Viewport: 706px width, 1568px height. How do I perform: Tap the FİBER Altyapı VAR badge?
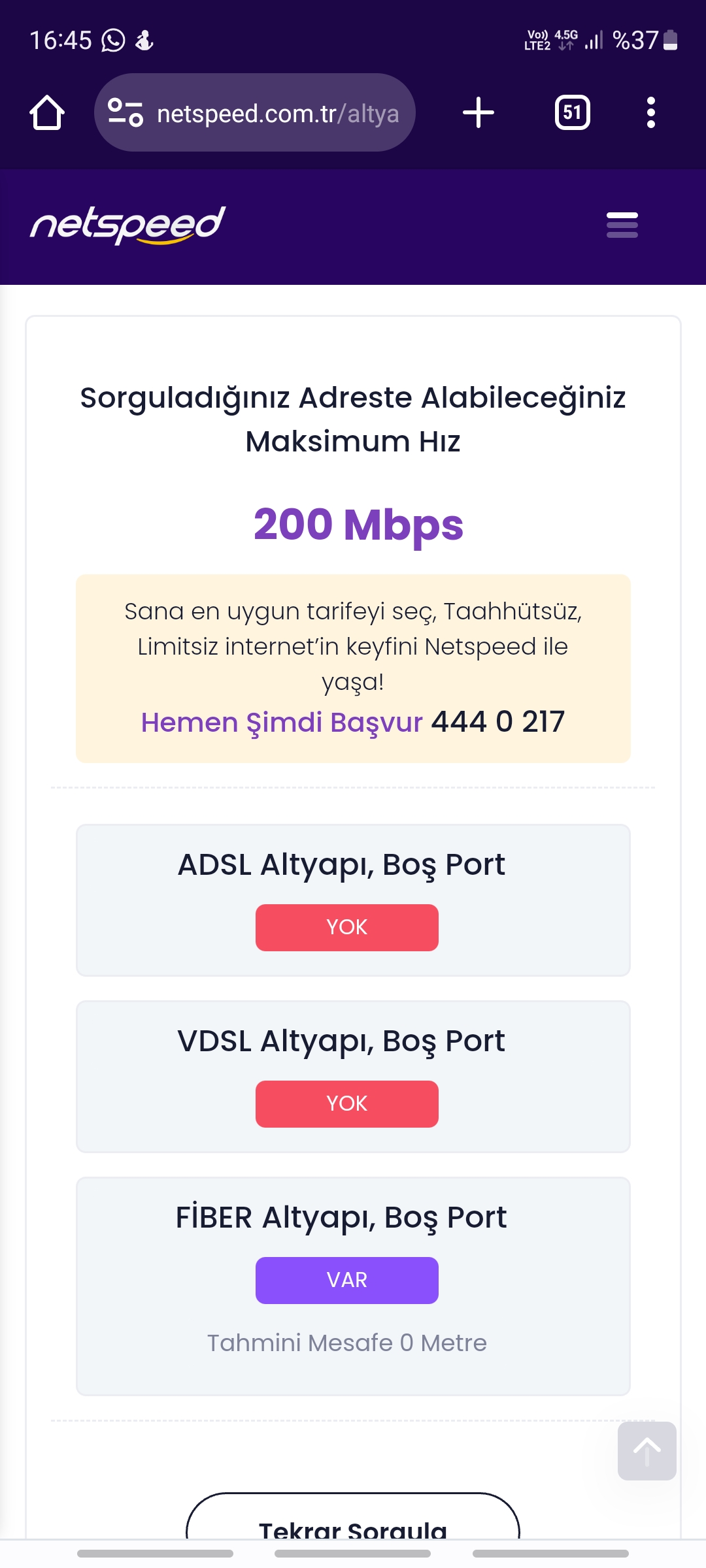click(x=346, y=1281)
